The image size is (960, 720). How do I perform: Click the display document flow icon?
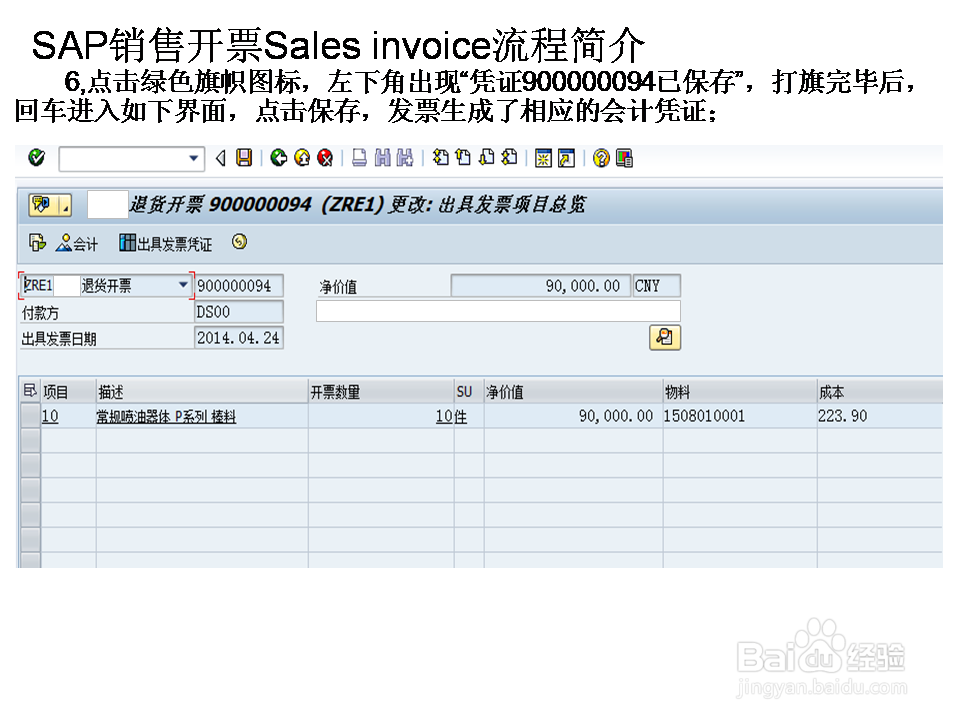tap(37, 243)
